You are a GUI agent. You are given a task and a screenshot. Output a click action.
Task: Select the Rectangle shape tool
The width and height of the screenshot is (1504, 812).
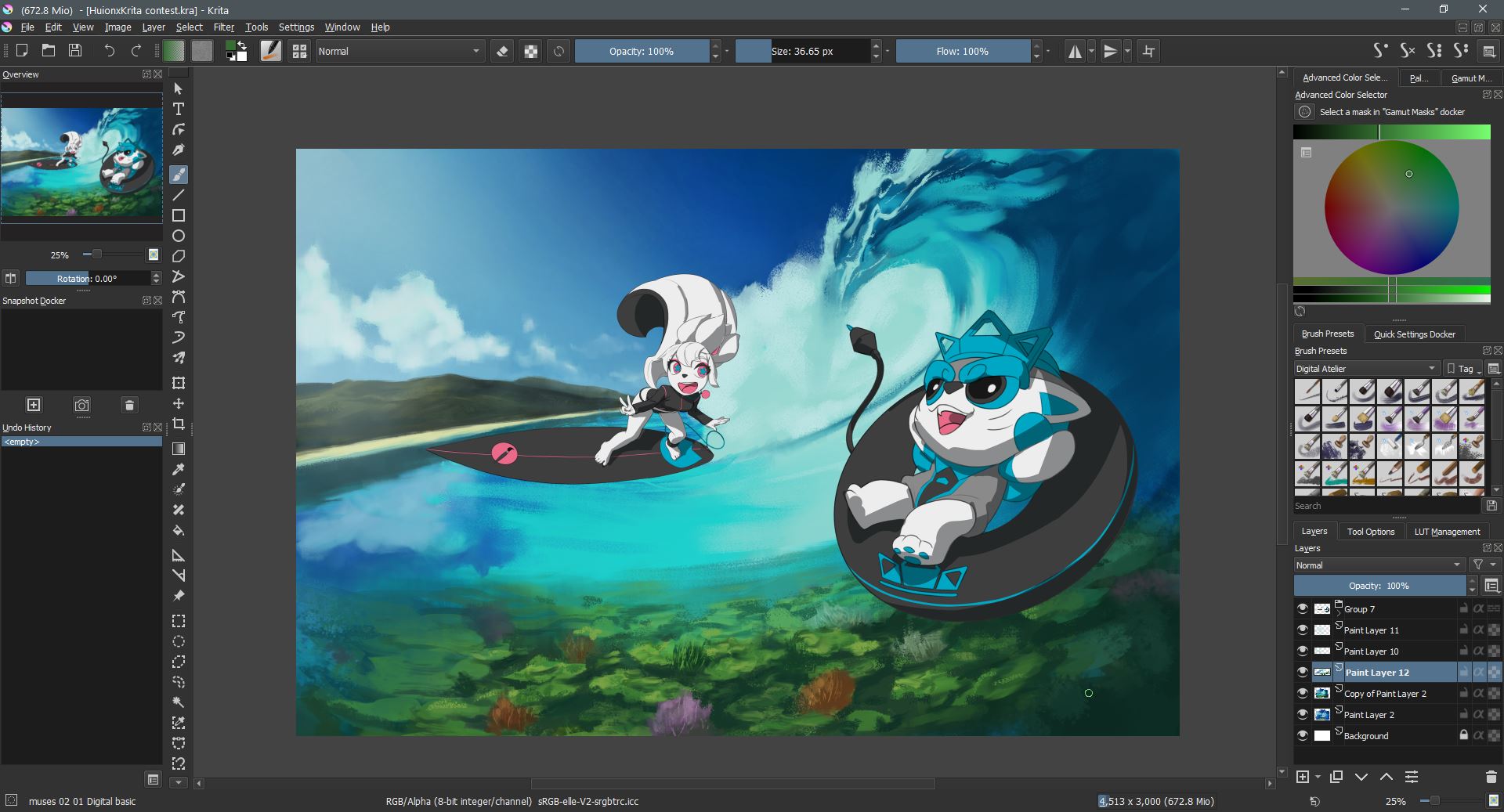point(179,215)
